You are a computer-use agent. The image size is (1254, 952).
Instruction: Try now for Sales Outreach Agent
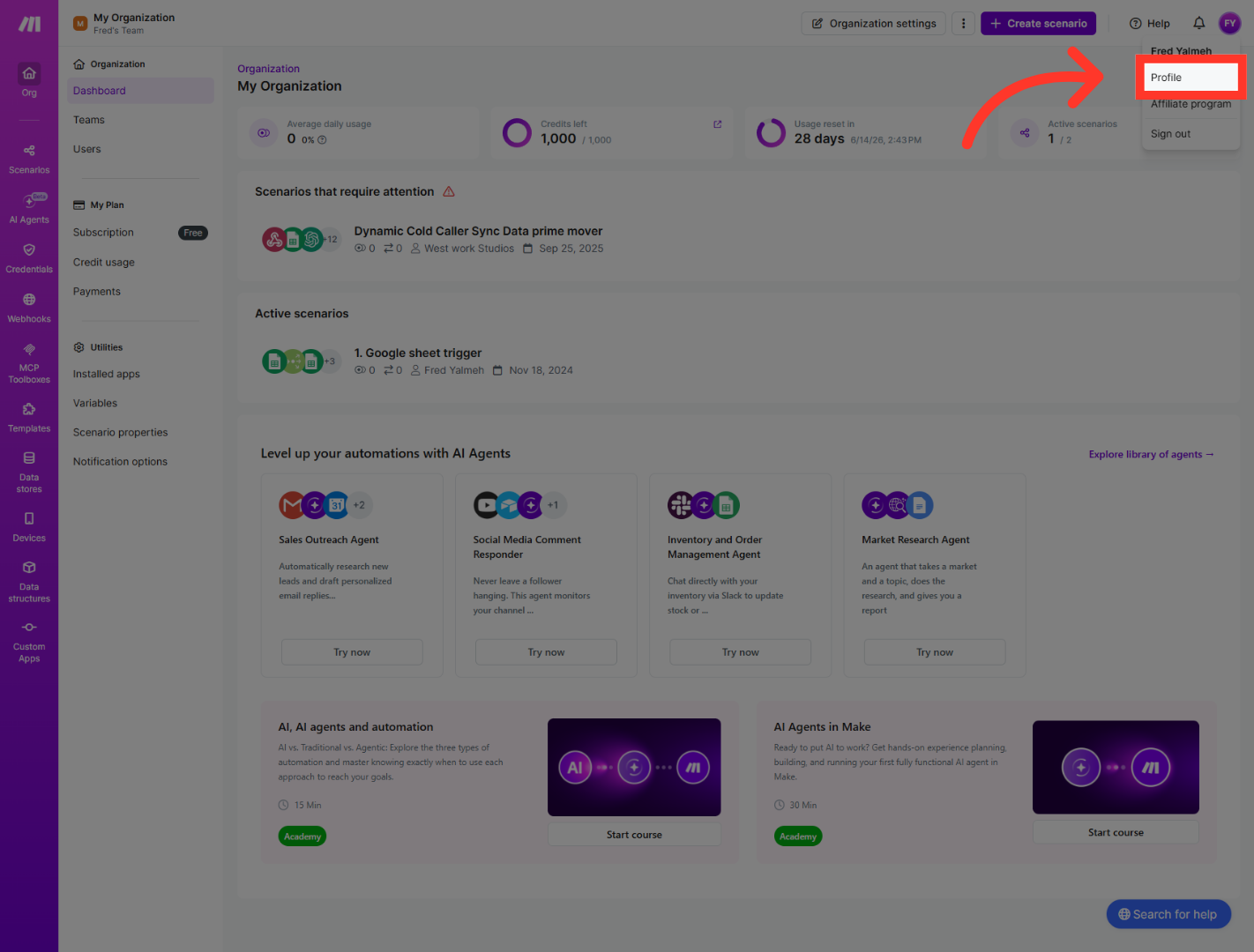(352, 652)
